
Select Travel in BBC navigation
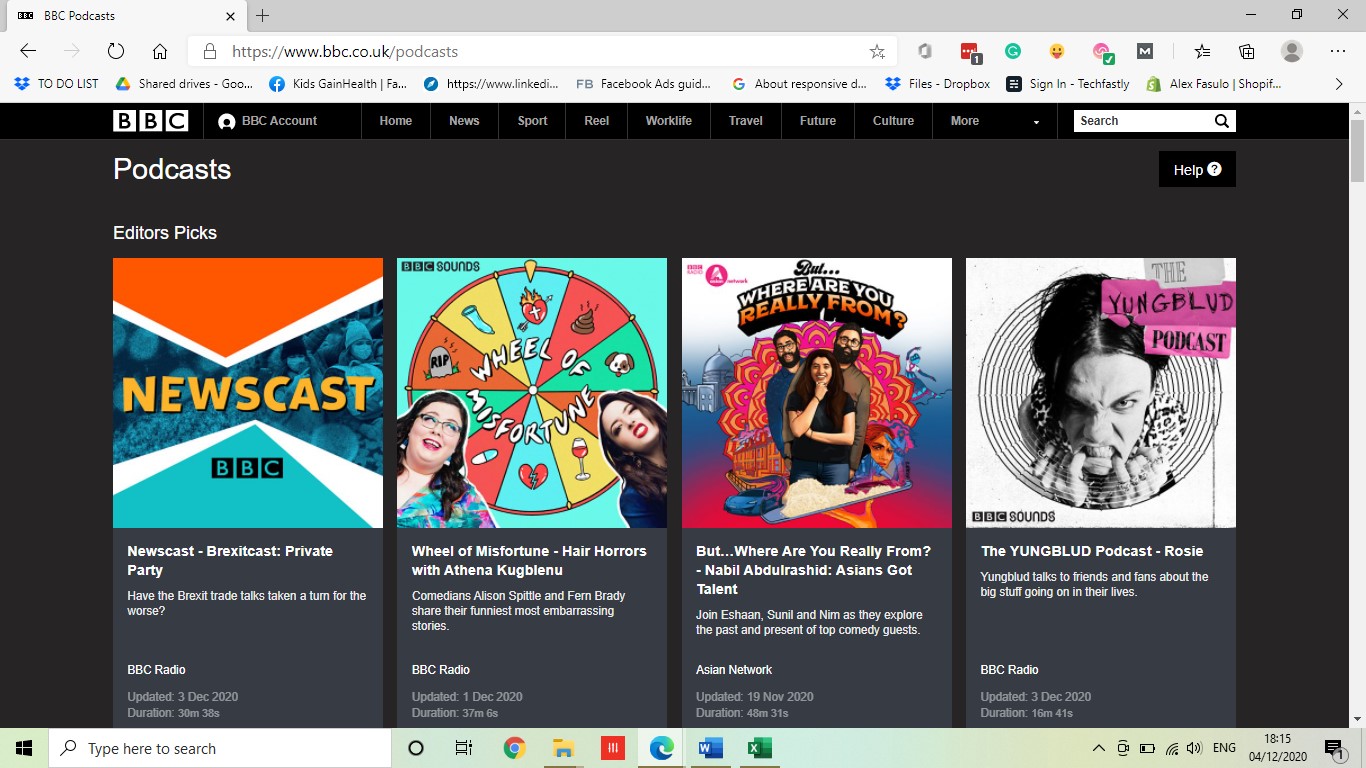click(x=746, y=121)
